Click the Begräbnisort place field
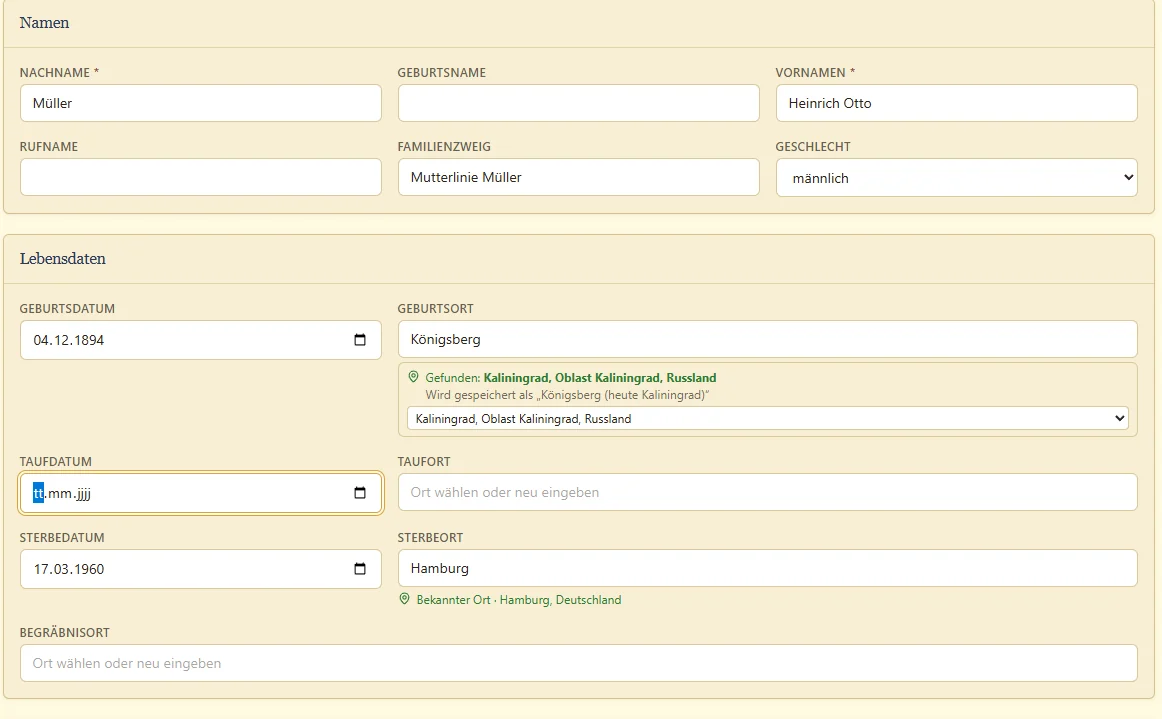1162x719 pixels. pos(579,663)
